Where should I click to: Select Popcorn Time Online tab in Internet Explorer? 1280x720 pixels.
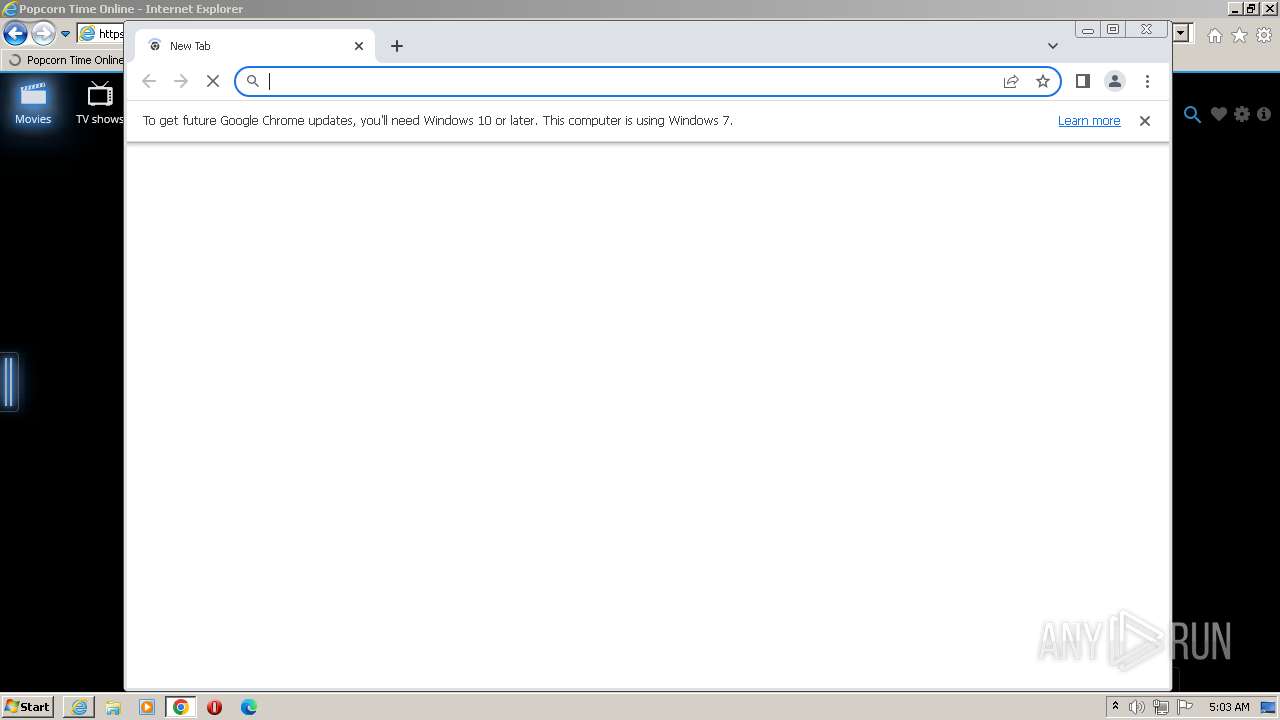tap(65, 60)
